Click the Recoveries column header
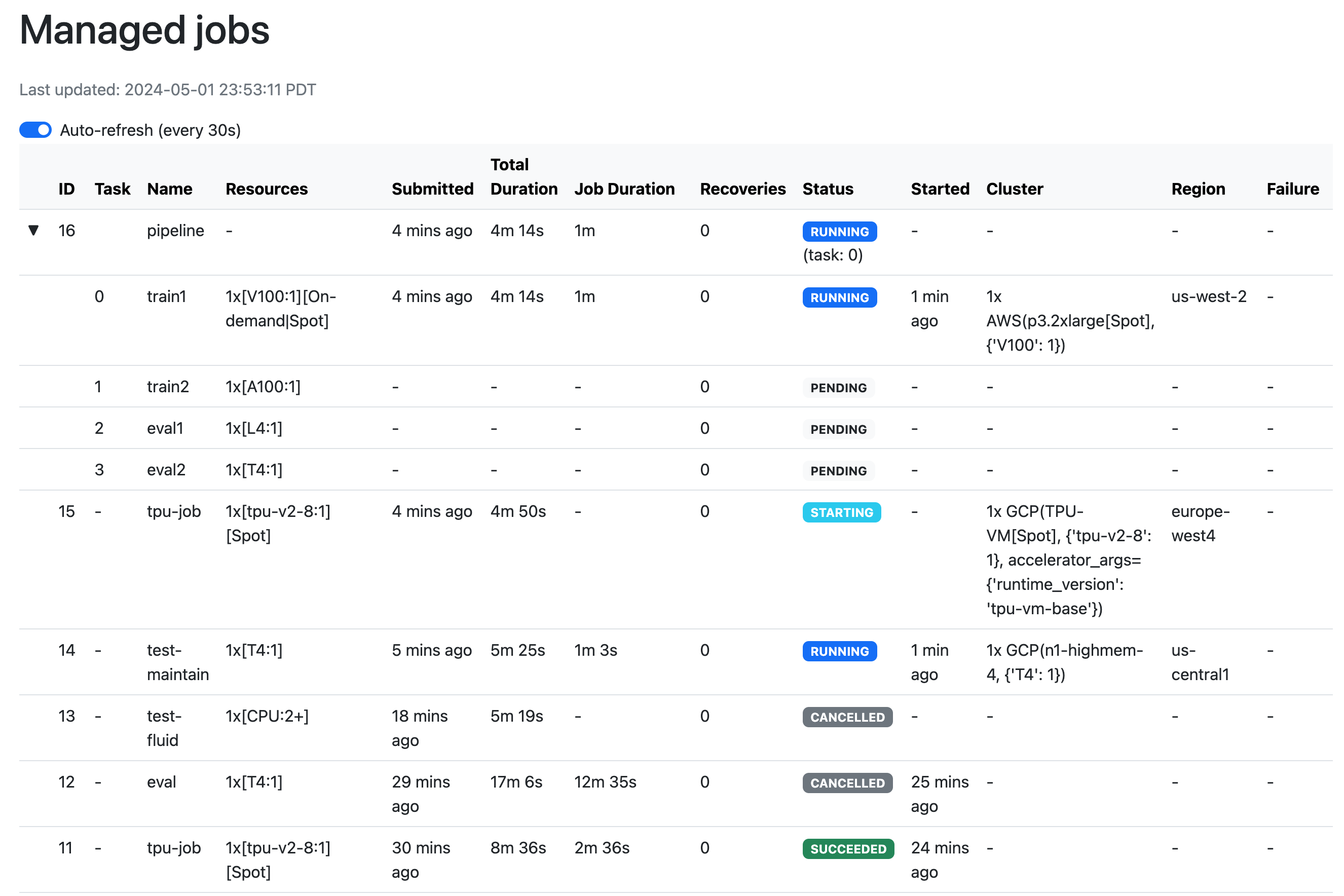Screen dimensions: 1344x896 (x=743, y=189)
